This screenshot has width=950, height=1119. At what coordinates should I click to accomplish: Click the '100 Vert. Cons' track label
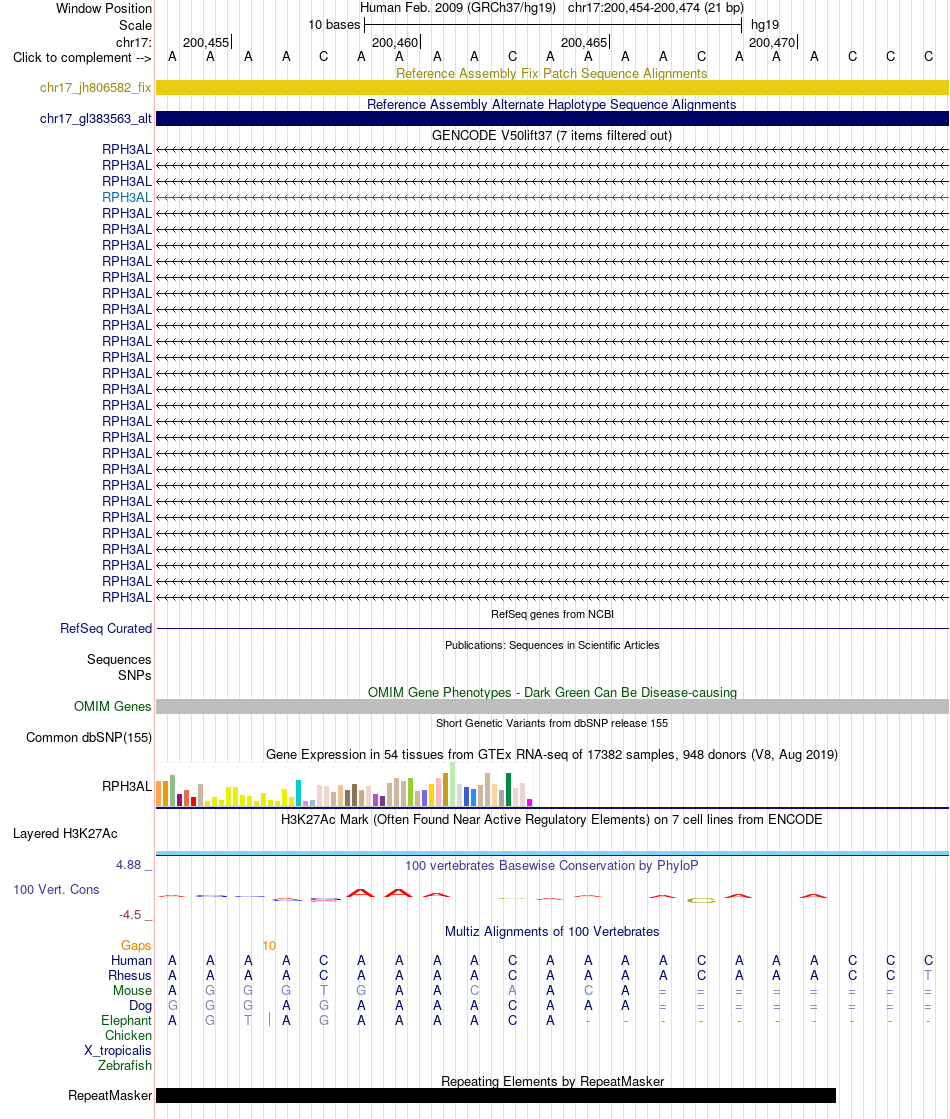tap(56, 889)
